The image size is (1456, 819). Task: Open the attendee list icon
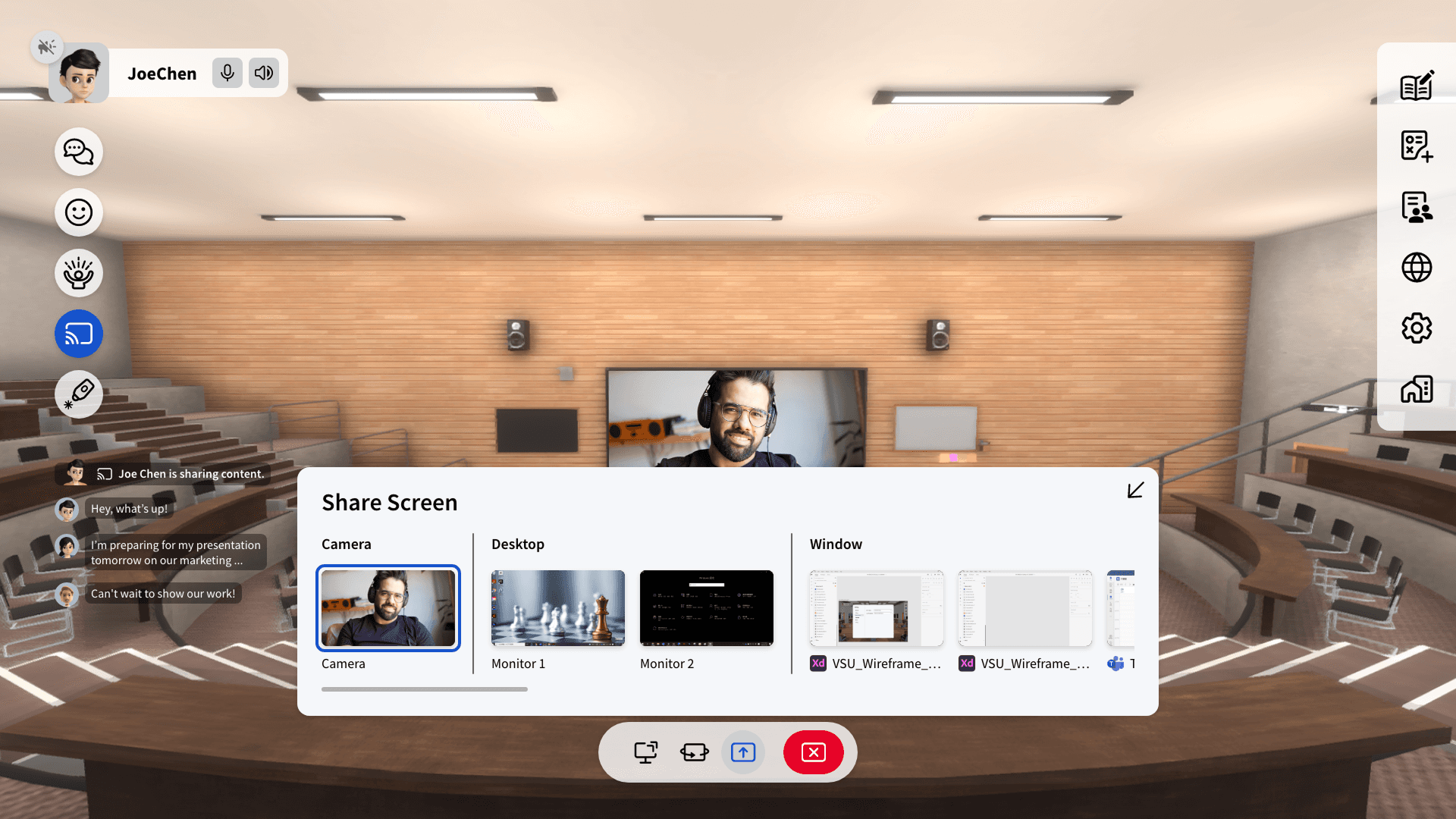(1417, 207)
